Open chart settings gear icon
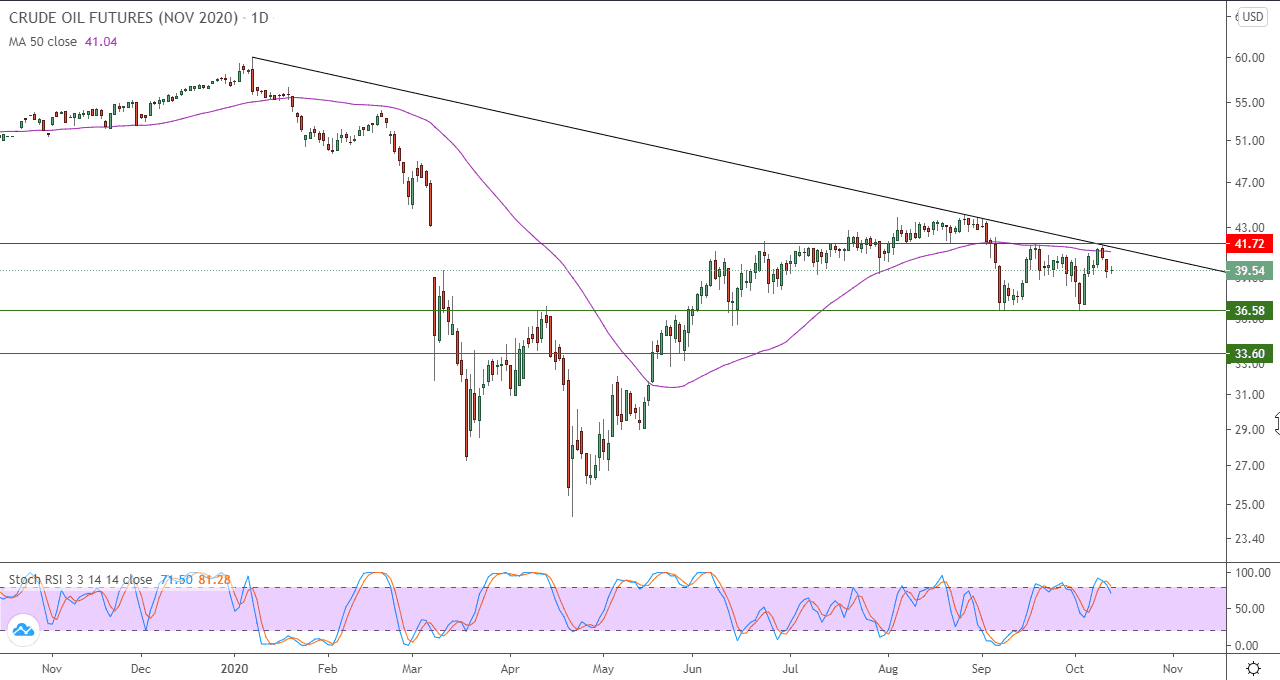 (1253, 667)
